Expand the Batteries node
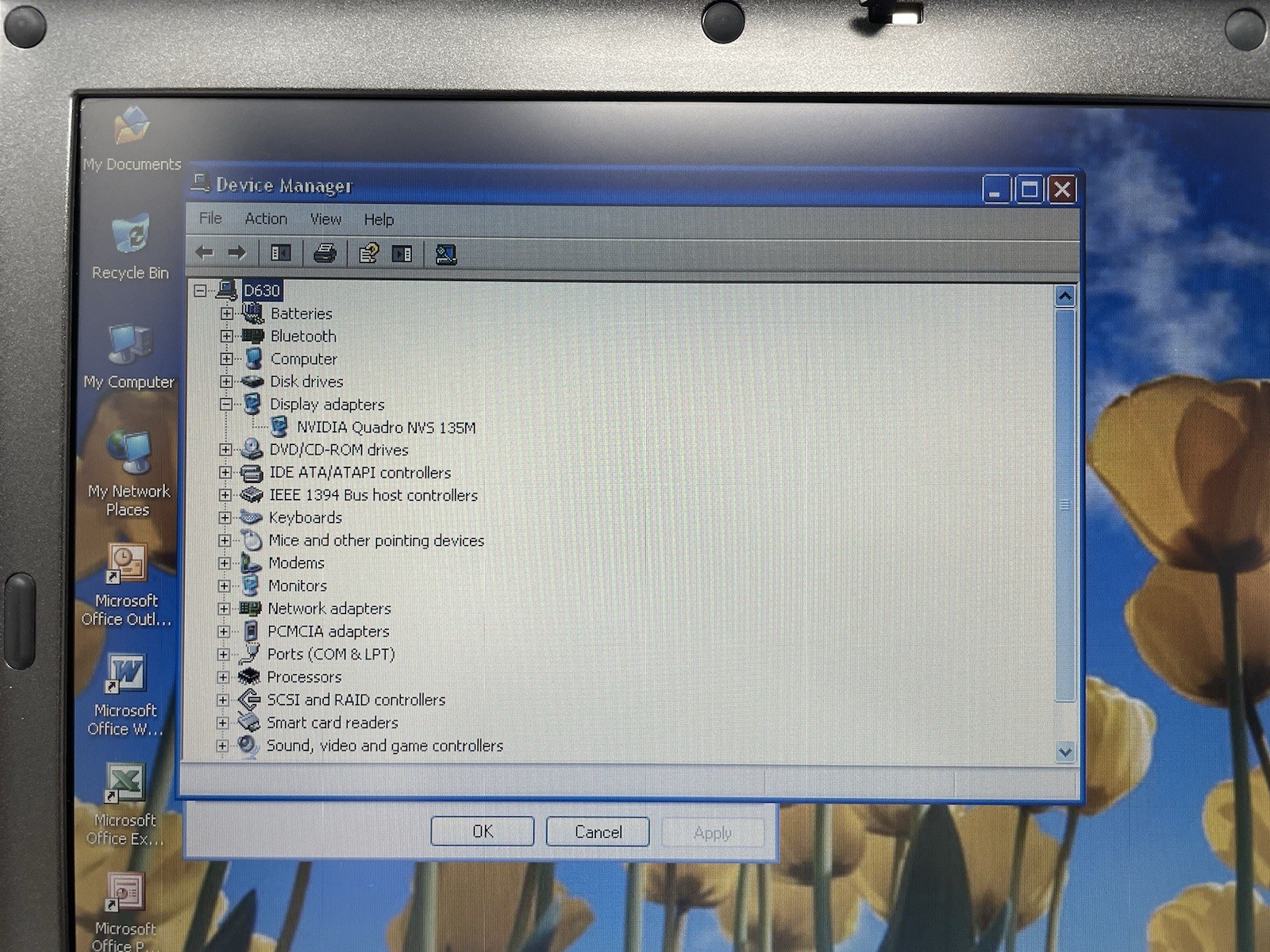The width and height of the screenshot is (1270, 952). (227, 313)
